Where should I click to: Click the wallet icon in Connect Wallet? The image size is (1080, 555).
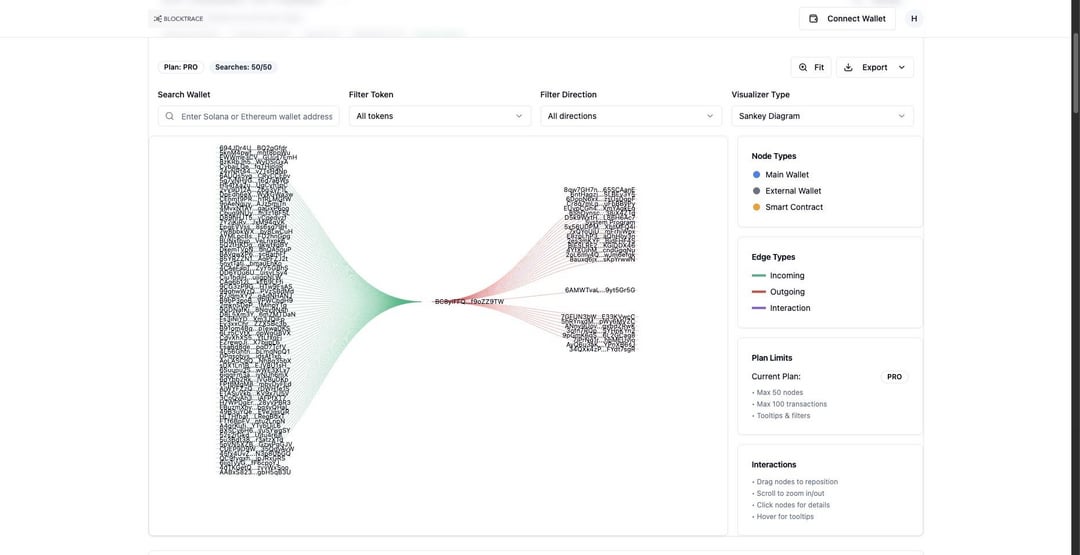point(814,19)
